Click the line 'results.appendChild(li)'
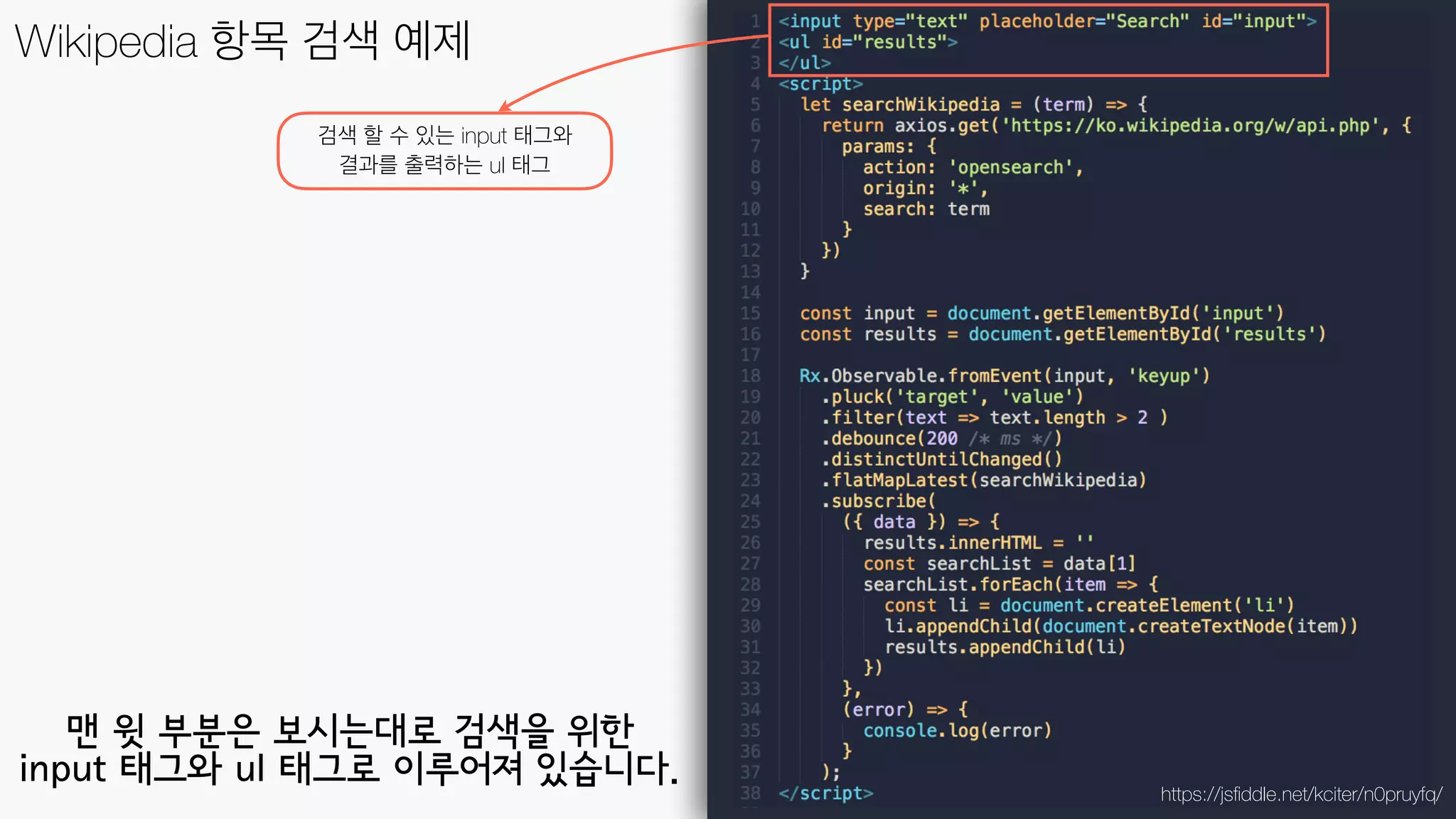This screenshot has width=1456, height=819. point(1005,647)
